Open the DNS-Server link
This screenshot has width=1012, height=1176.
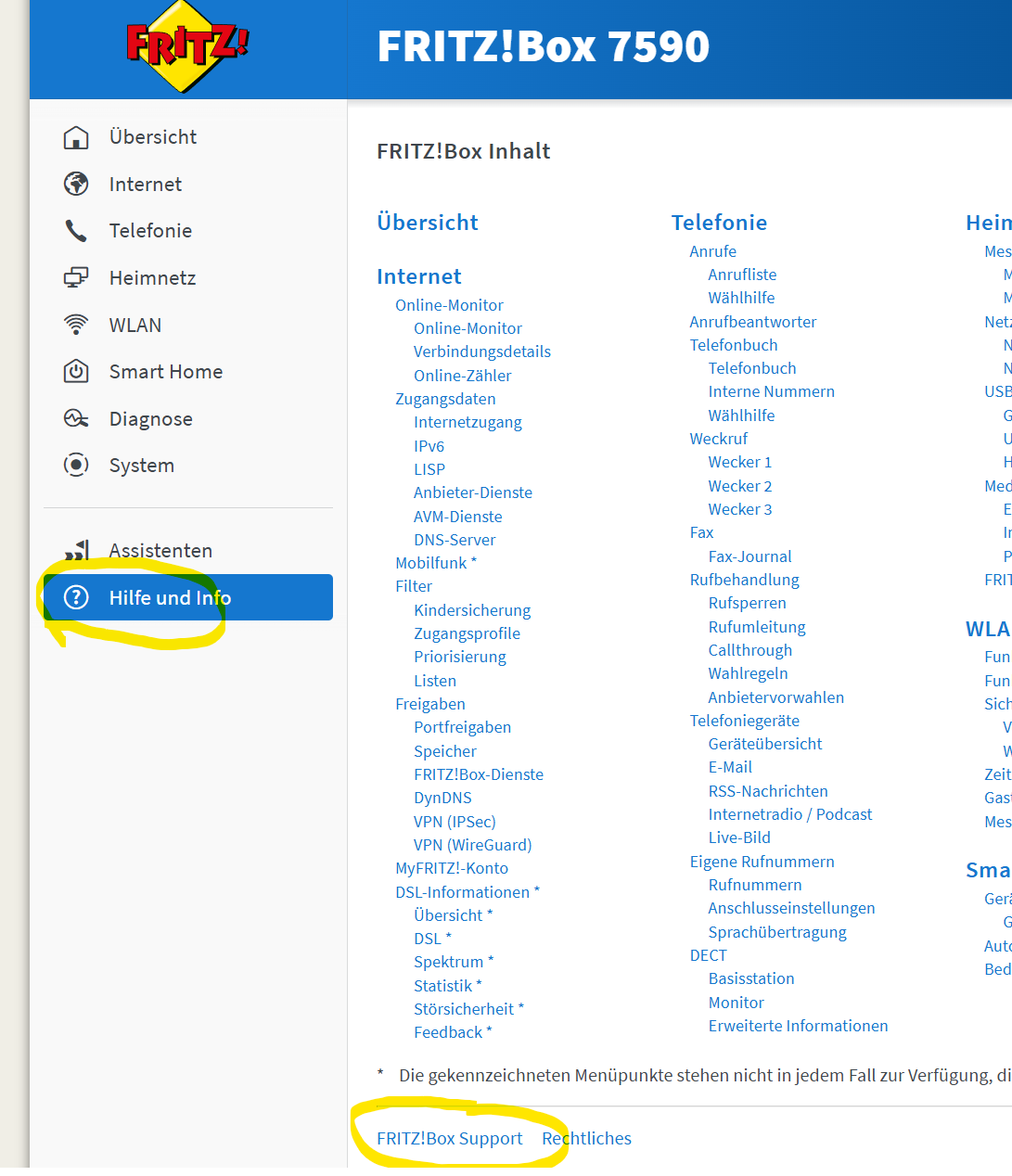pos(455,540)
